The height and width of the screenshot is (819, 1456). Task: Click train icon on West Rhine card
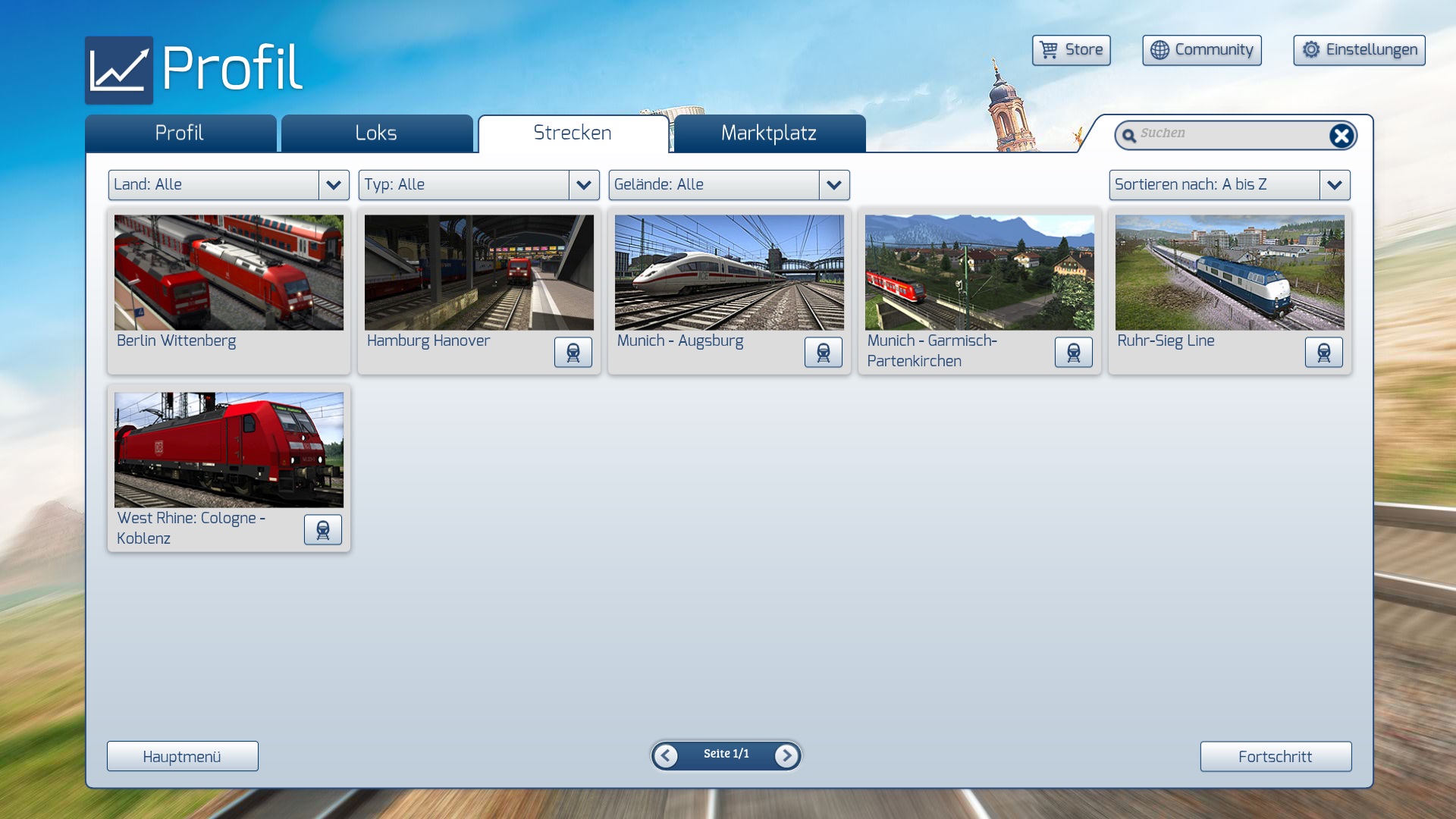(x=322, y=530)
